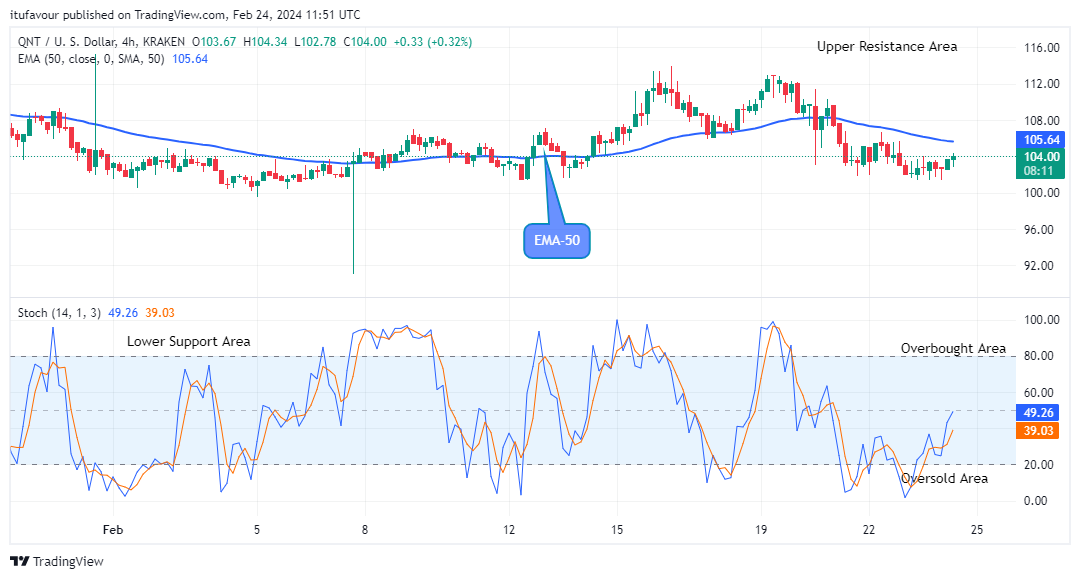
Task: Click the Stoch blue value 49.26 in legend
Action: point(123,313)
